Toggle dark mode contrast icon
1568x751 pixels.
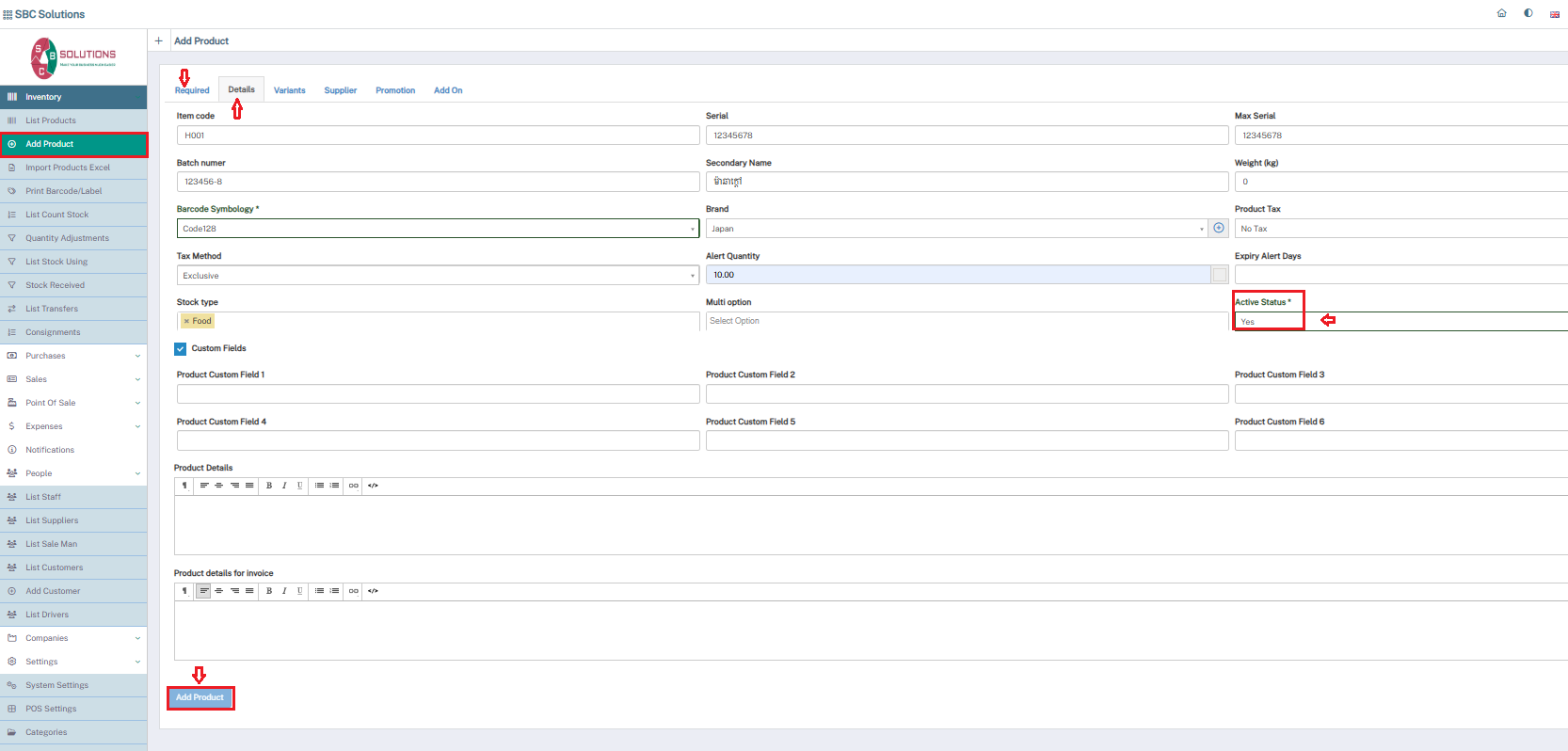click(1528, 13)
